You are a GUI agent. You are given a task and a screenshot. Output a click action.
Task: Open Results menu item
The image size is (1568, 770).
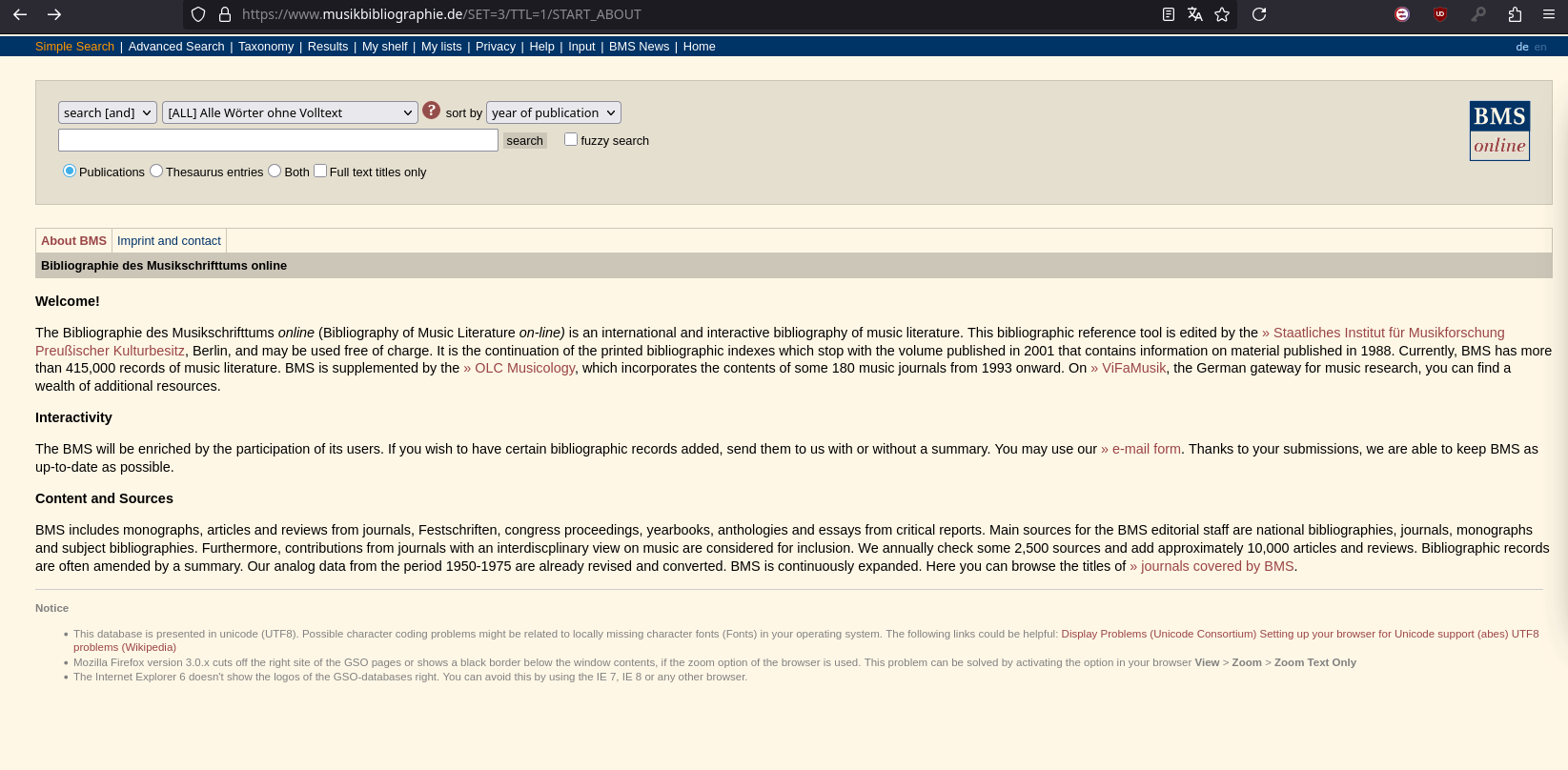328,47
